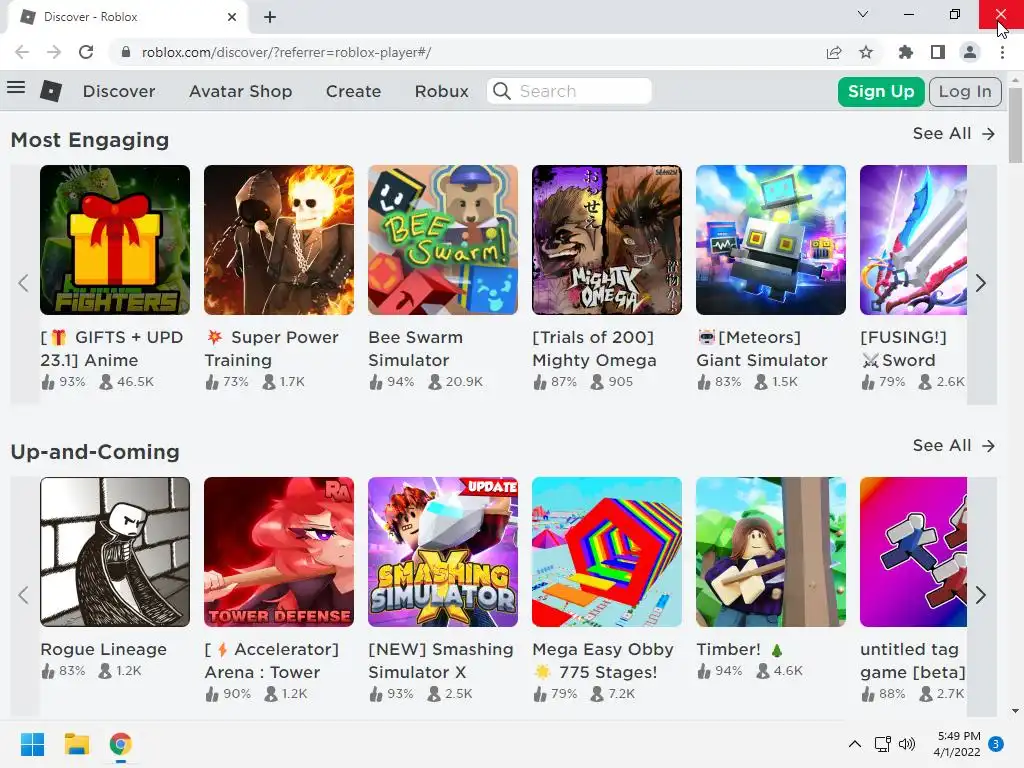Click the scrollbar down arrow
This screenshot has height=768, width=1024.
pos(1015,711)
